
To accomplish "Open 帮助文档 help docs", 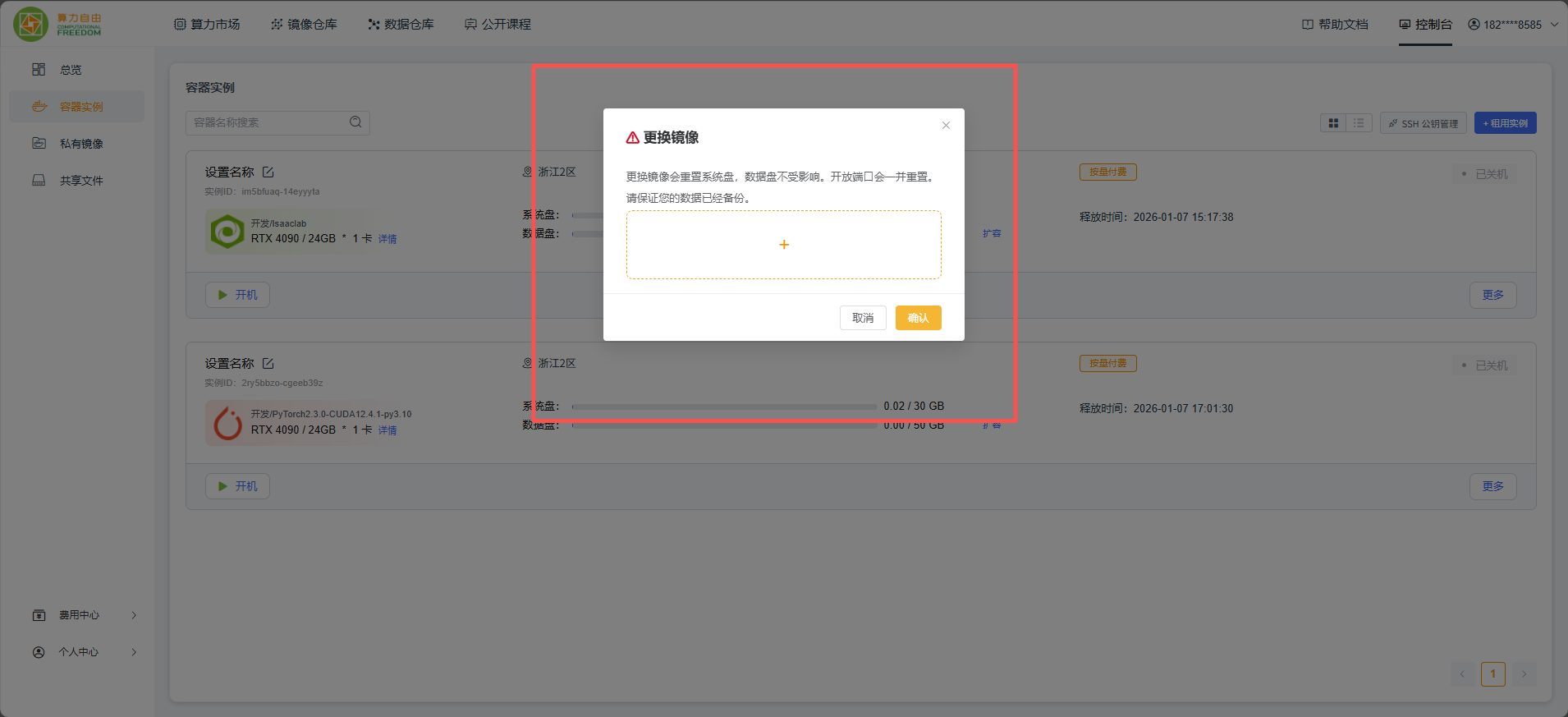I will (1335, 25).
